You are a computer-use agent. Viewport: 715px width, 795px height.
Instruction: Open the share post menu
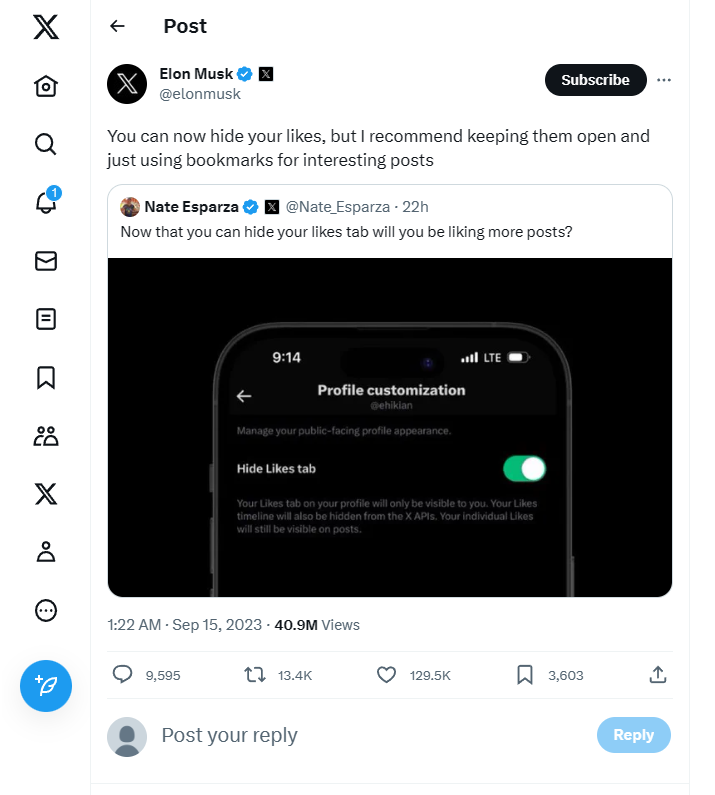(x=658, y=675)
